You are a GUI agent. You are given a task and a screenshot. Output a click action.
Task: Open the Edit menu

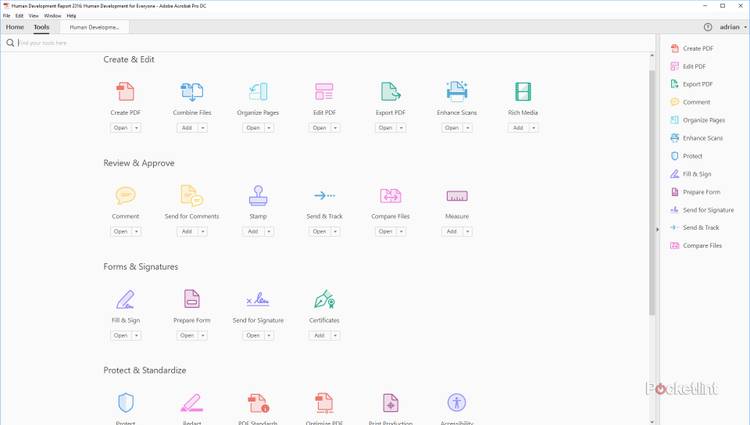click(x=19, y=16)
